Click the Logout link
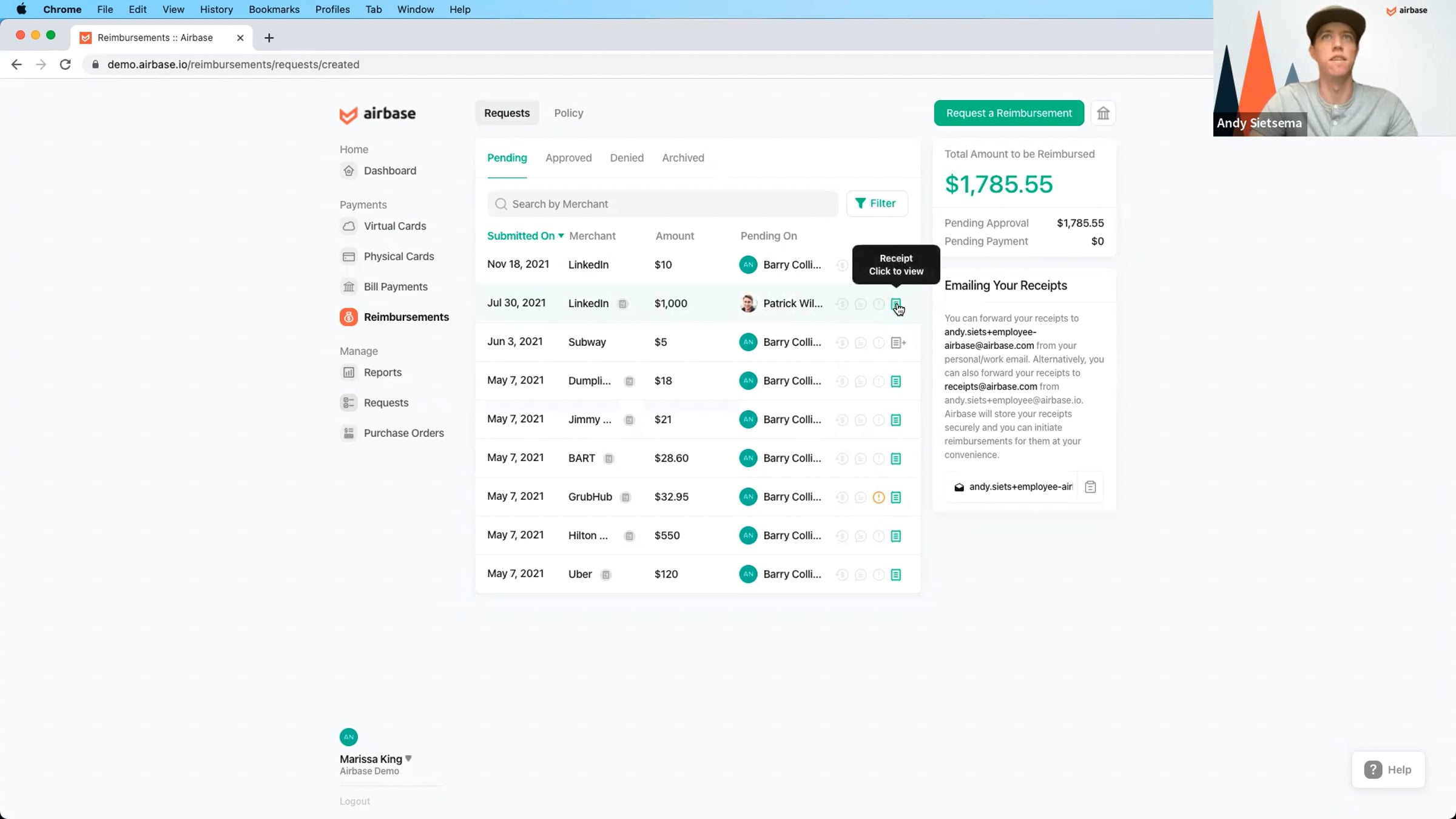The height and width of the screenshot is (819, 1456). click(355, 801)
